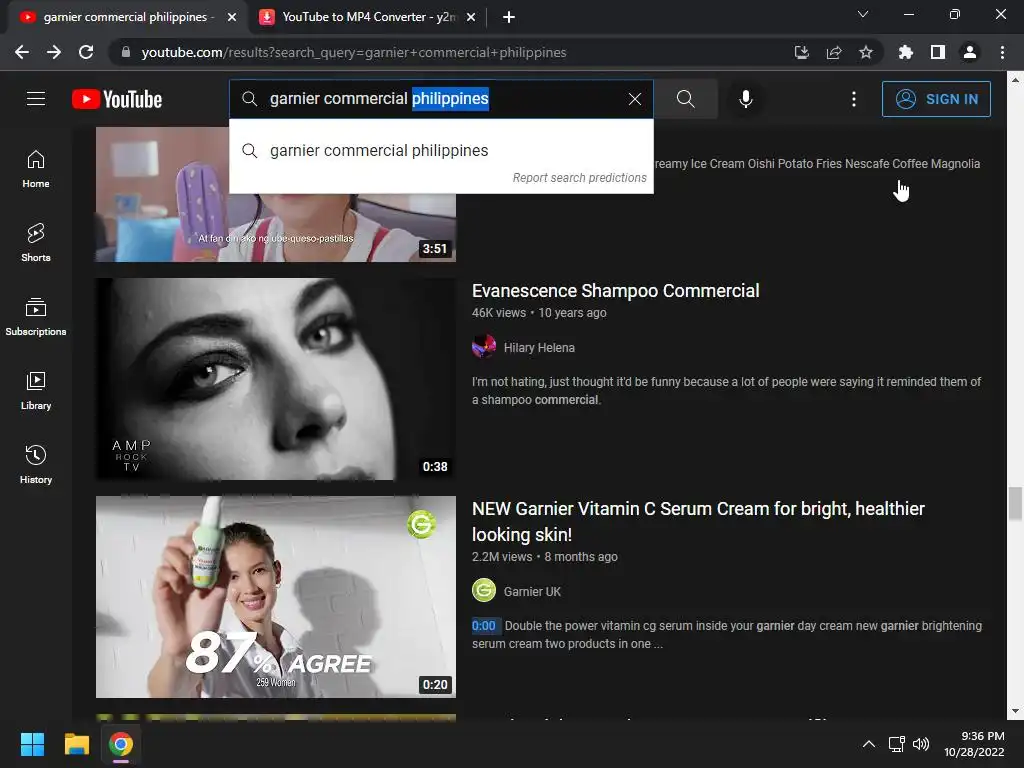Open Library in the sidebar
The height and width of the screenshot is (768, 1024).
[36, 391]
